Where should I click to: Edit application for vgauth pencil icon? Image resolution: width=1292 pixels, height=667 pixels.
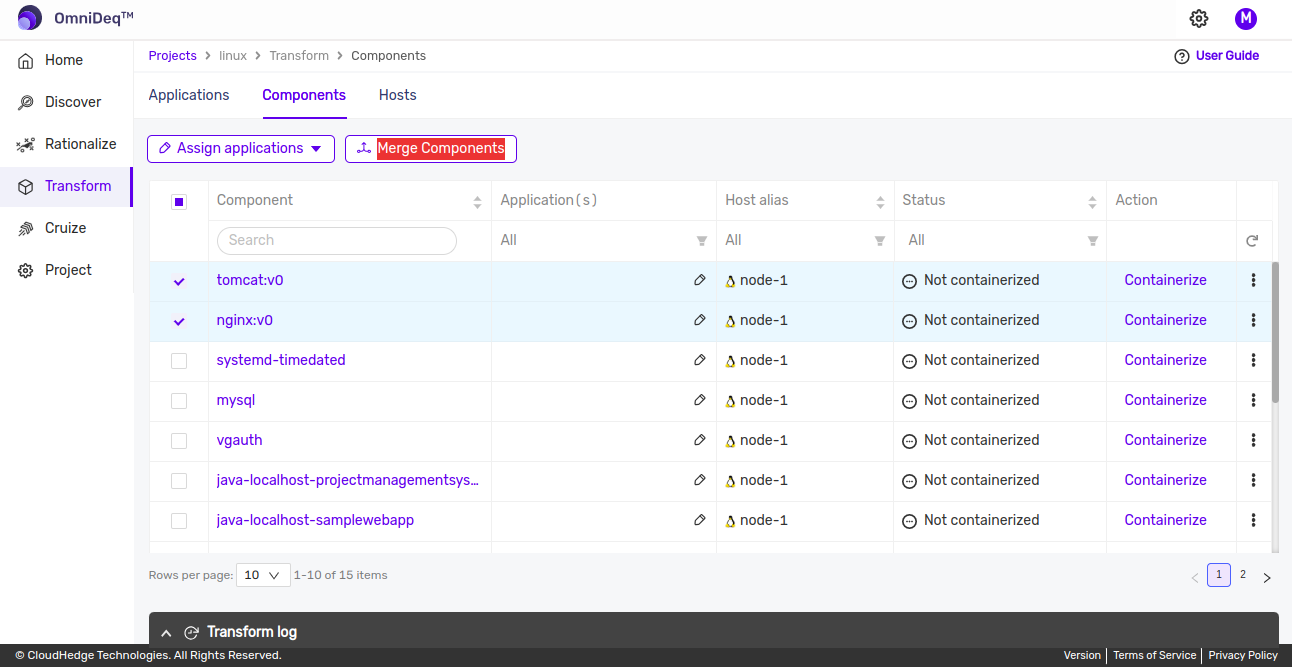coord(700,440)
